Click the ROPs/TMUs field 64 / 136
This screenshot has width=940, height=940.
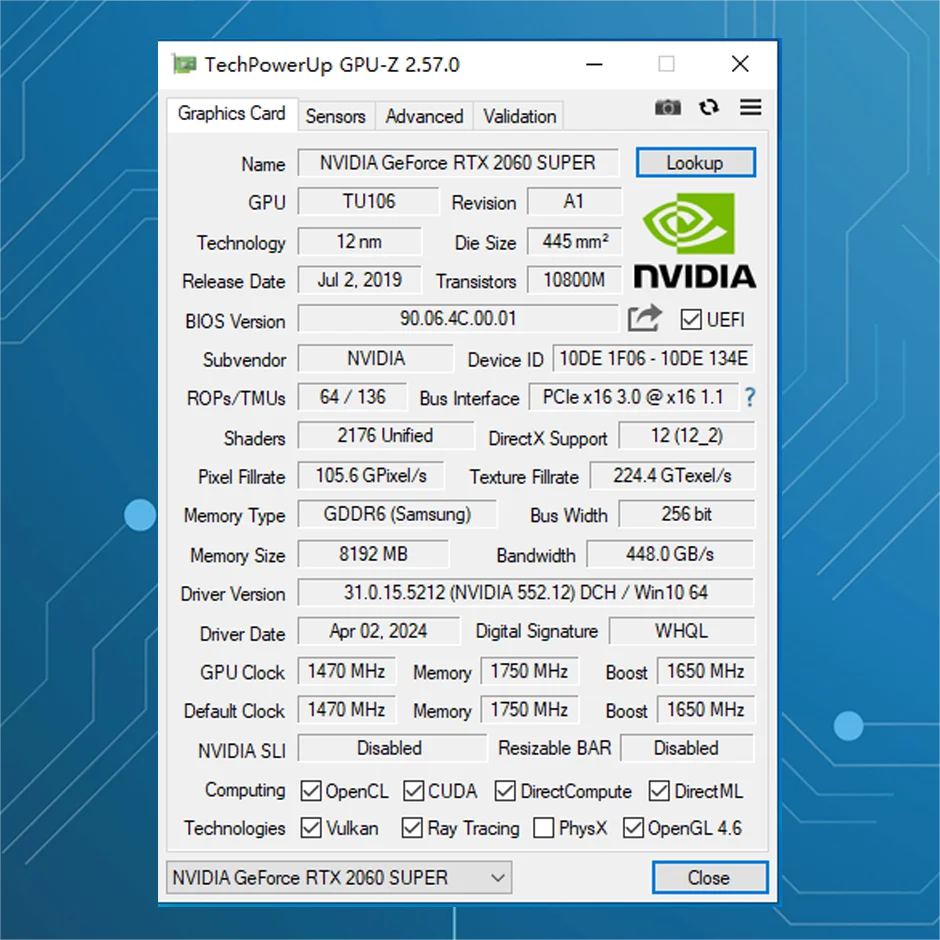click(x=352, y=397)
